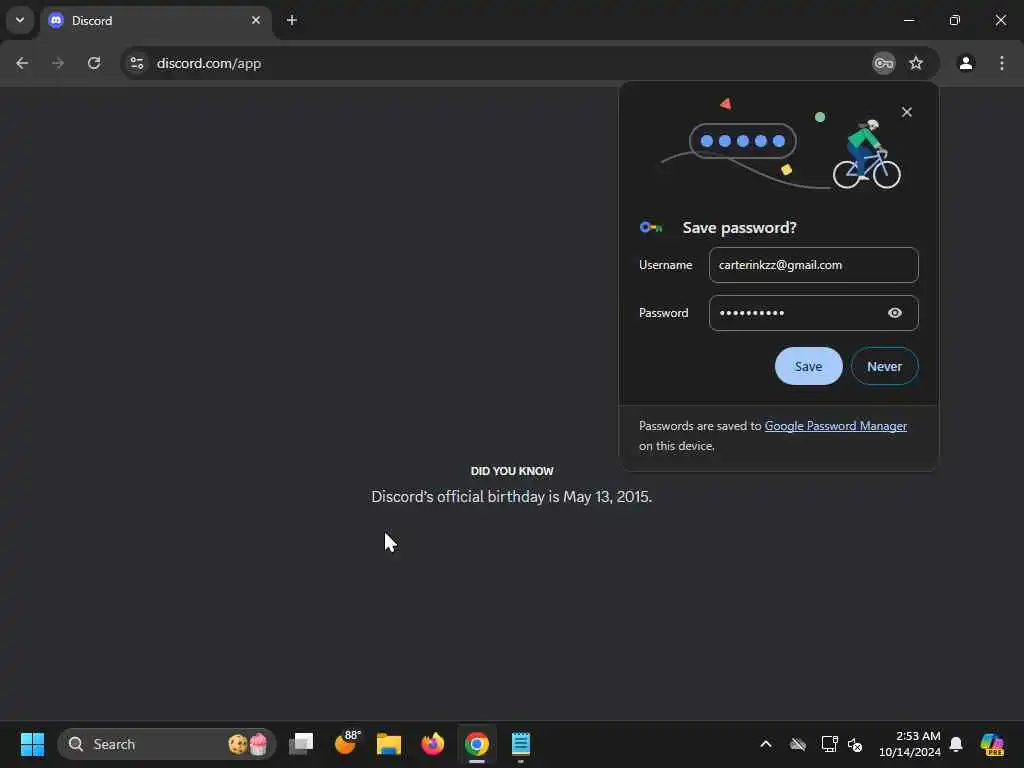The image size is (1024, 768).
Task: Open the Google Password Manager link
Action: pos(835,426)
